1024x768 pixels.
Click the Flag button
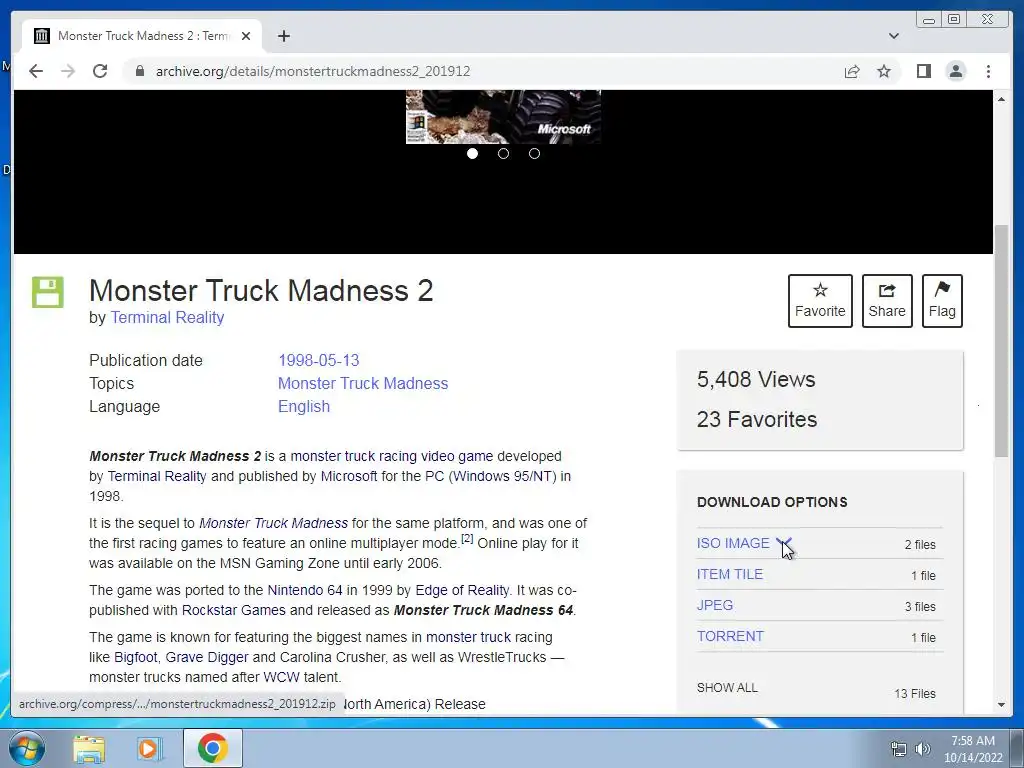942,301
